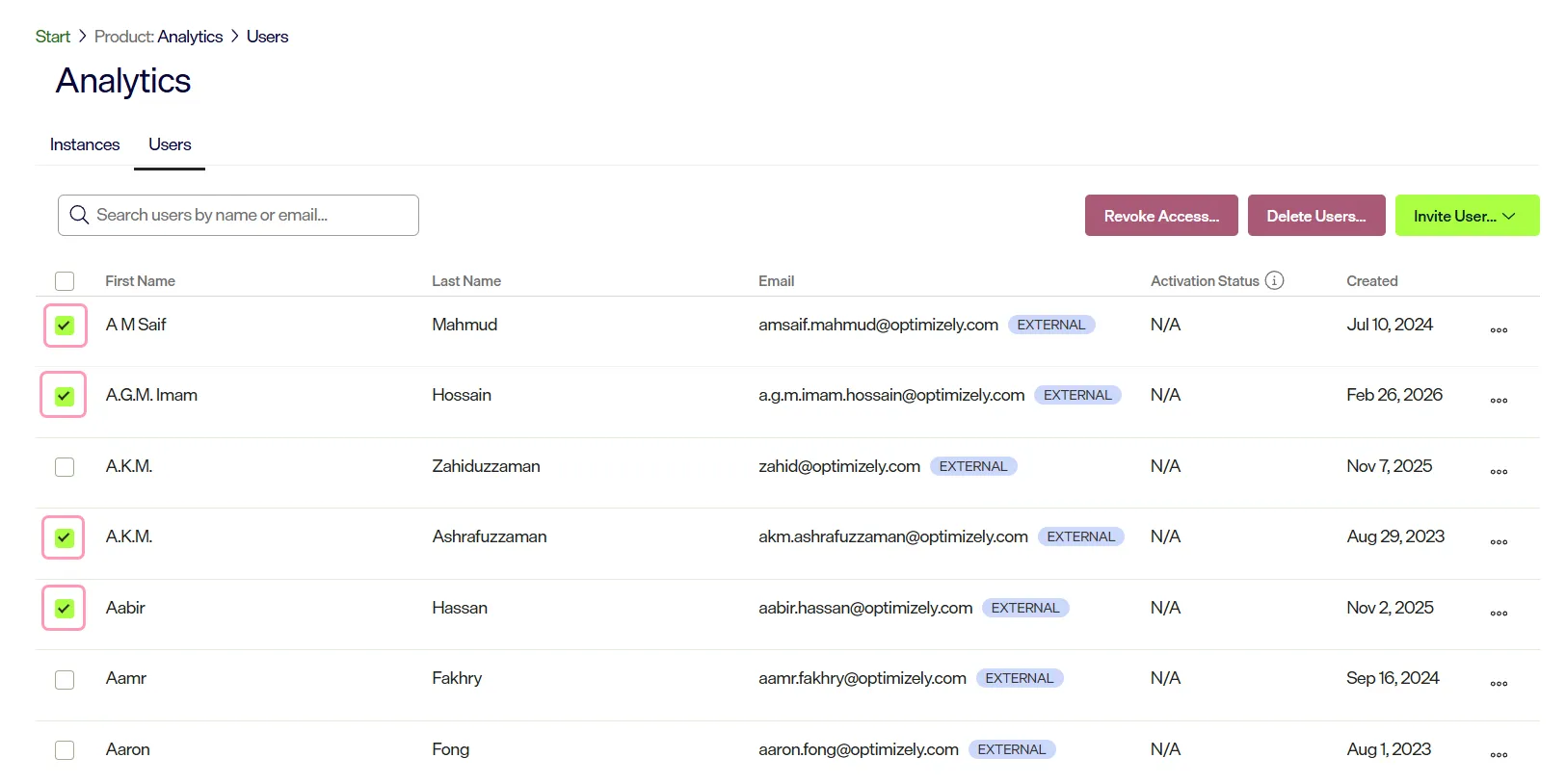Click first name Aabir

pyautogui.click(x=125, y=608)
